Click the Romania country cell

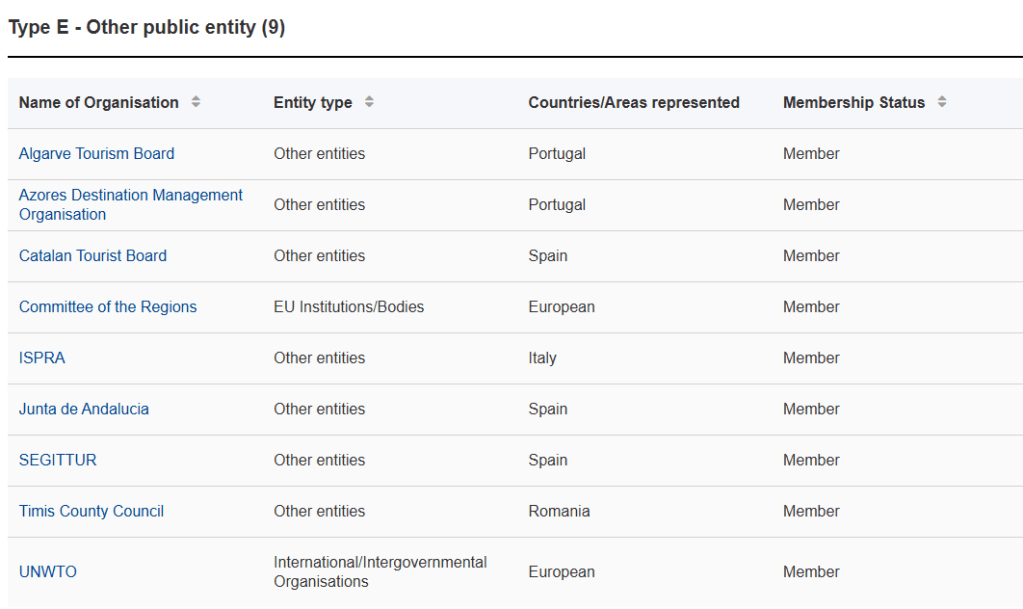(559, 511)
